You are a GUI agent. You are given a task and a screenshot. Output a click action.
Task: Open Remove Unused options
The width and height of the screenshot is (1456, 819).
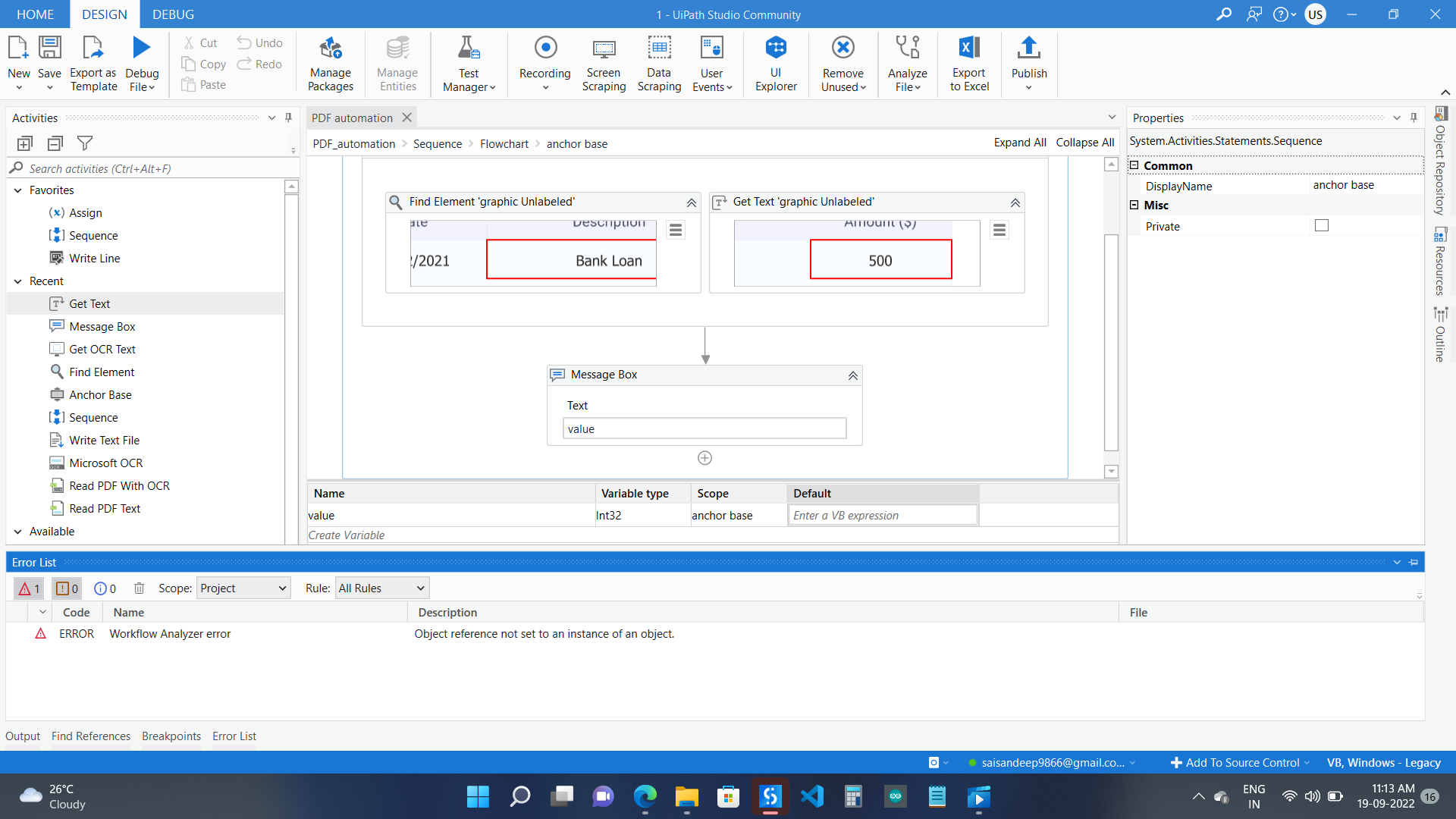843,64
